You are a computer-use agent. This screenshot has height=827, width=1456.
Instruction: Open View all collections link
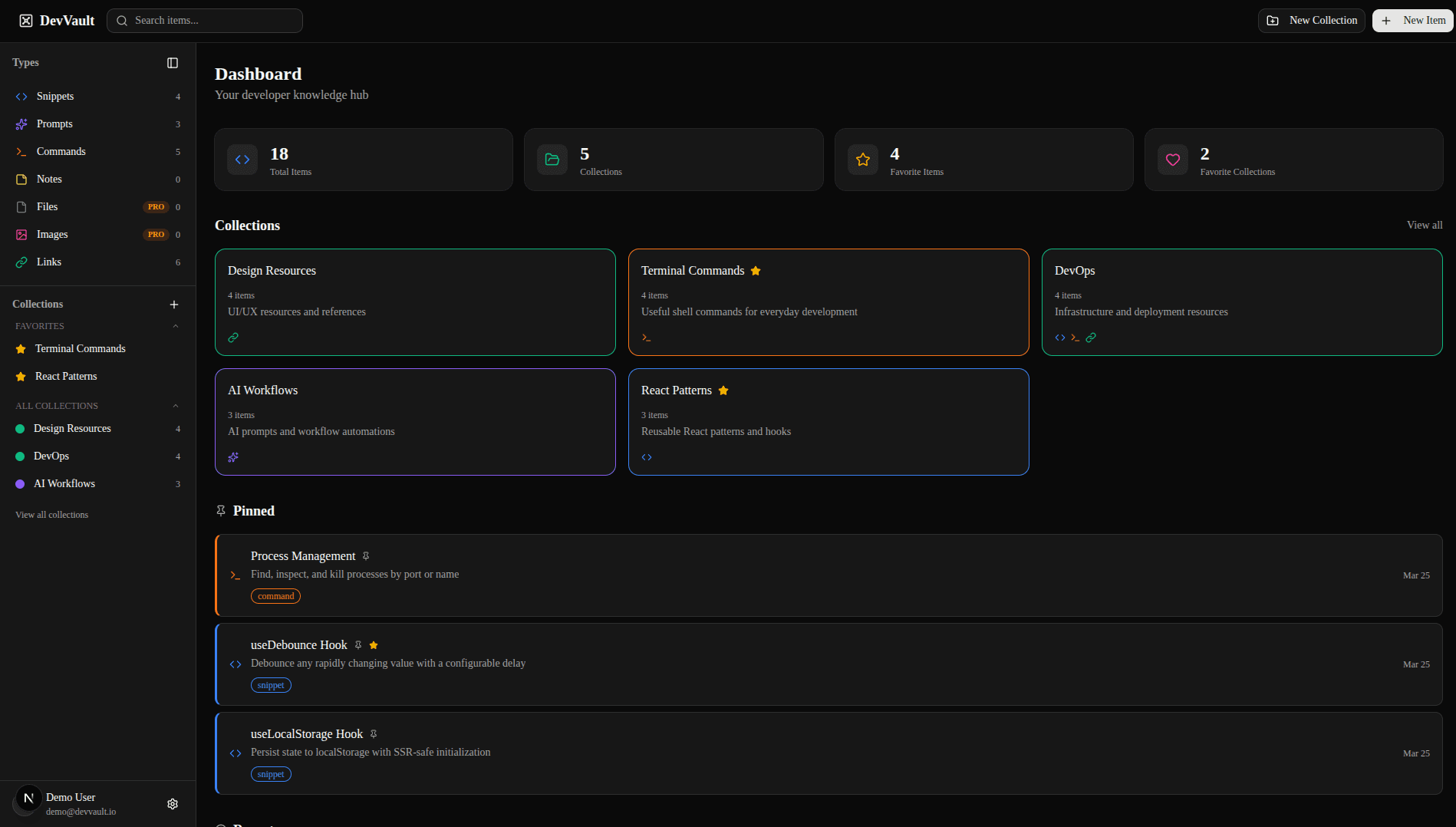point(51,514)
